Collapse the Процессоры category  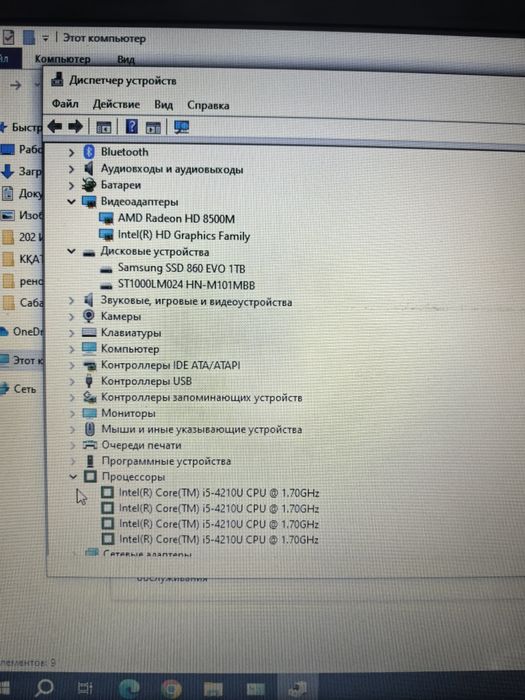pos(73,477)
